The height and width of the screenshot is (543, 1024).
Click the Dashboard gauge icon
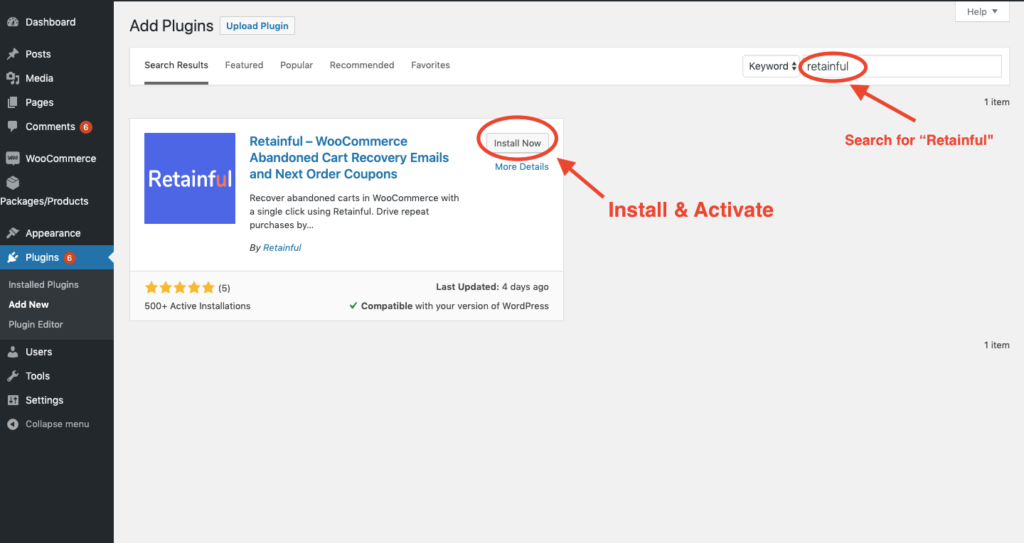coord(12,22)
